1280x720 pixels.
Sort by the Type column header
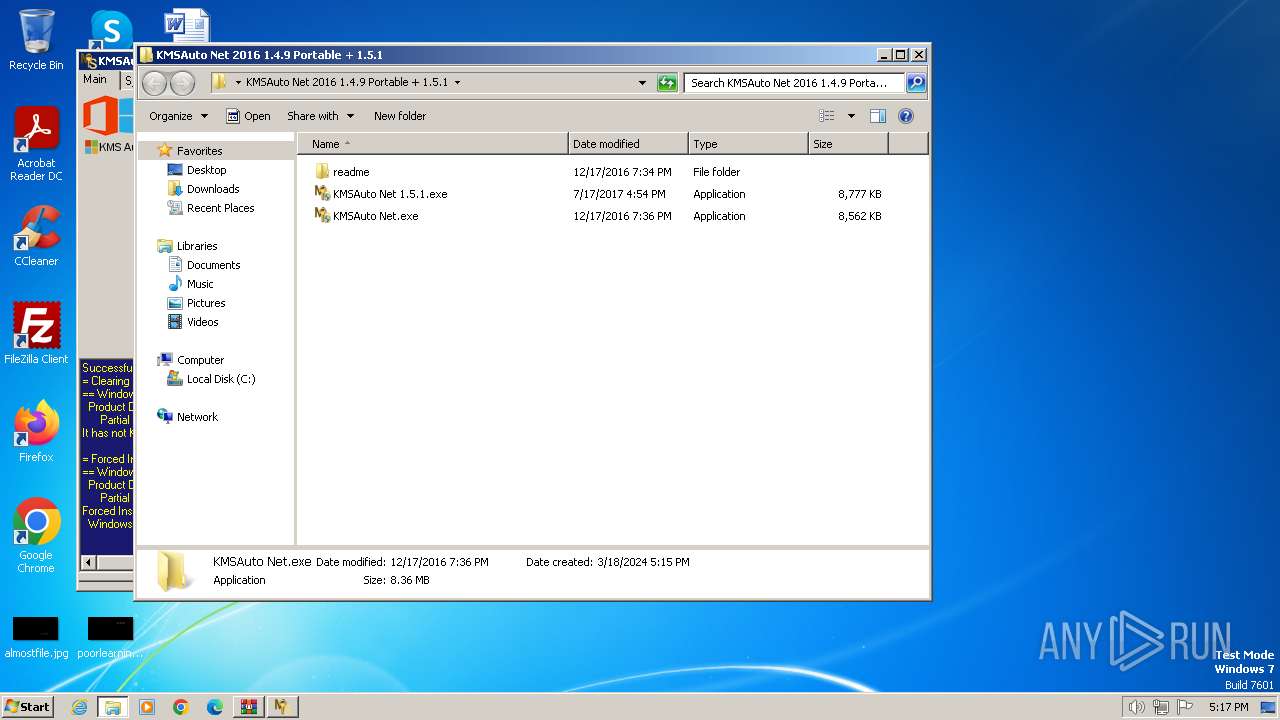(x=748, y=144)
